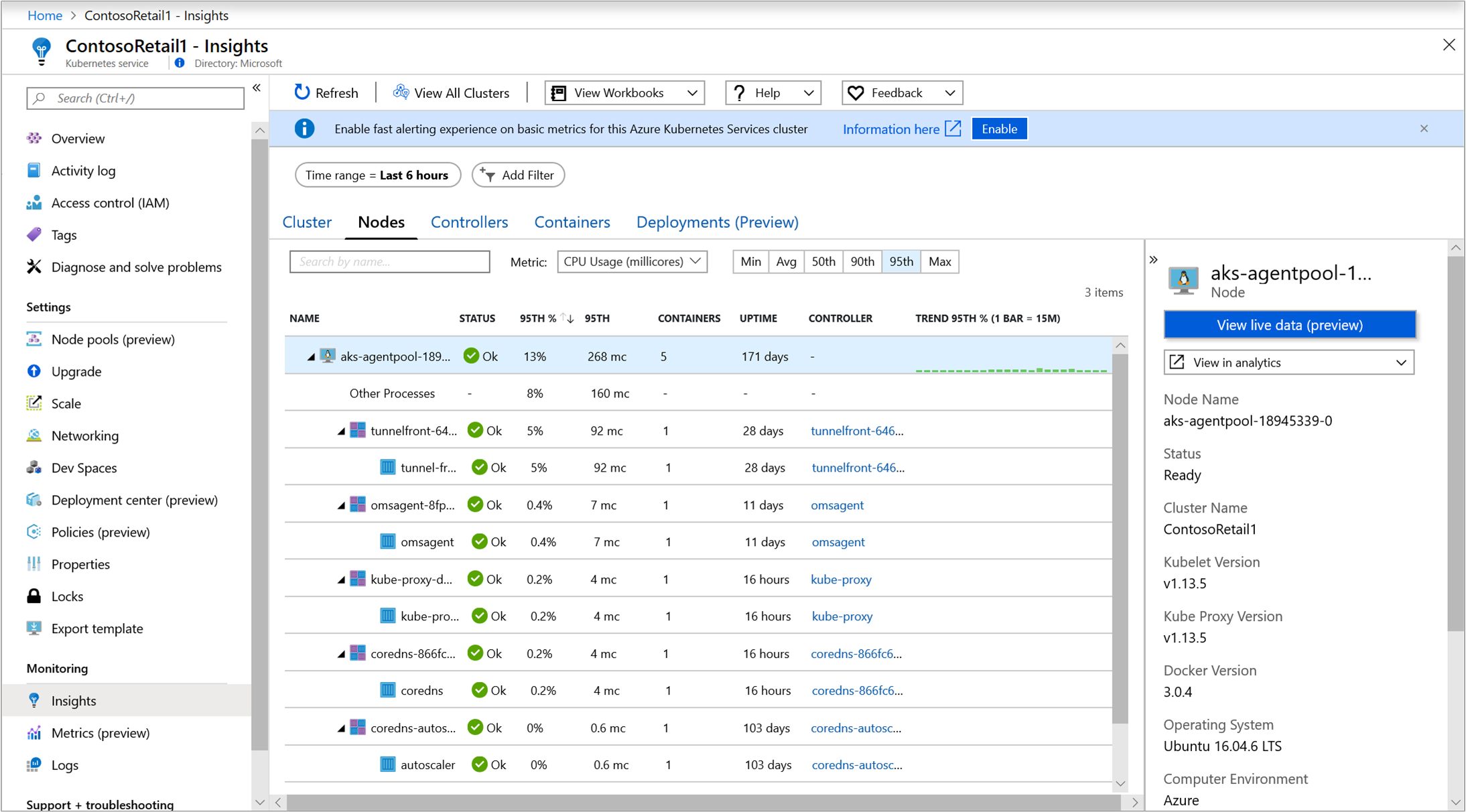
Task: Select the Max aggregation option
Action: pos(940,261)
